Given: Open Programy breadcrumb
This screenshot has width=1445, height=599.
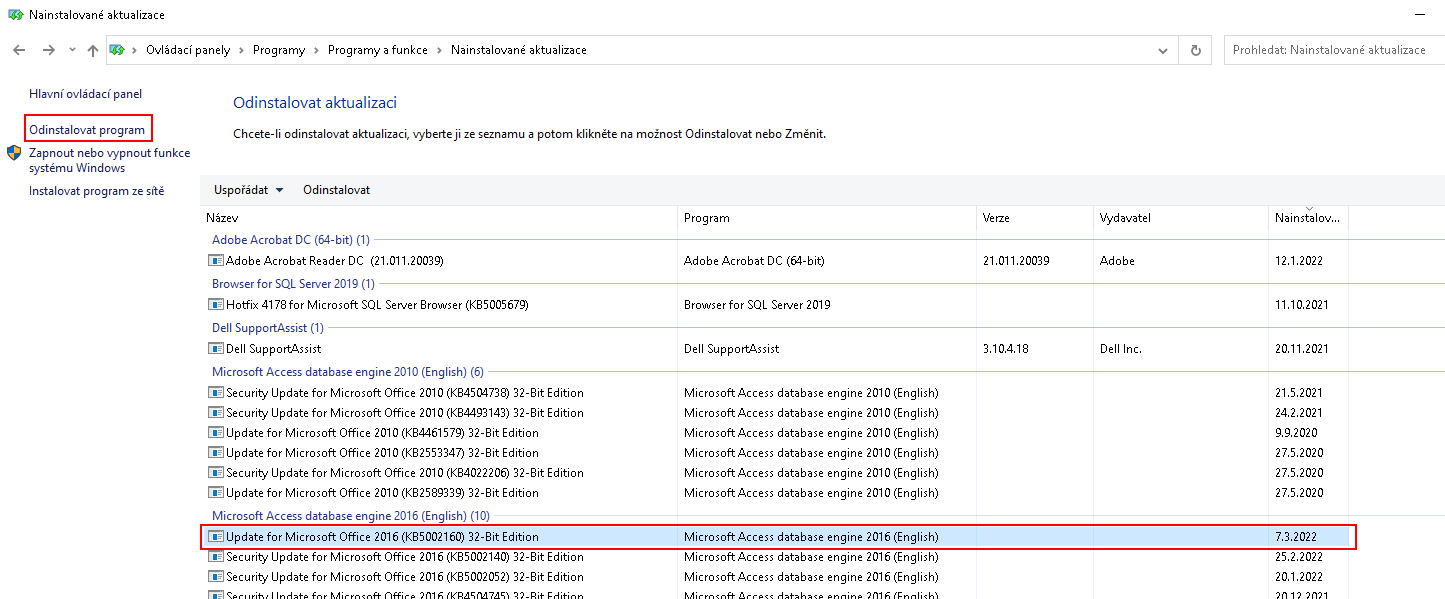Looking at the screenshot, I should (x=279, y=50).
